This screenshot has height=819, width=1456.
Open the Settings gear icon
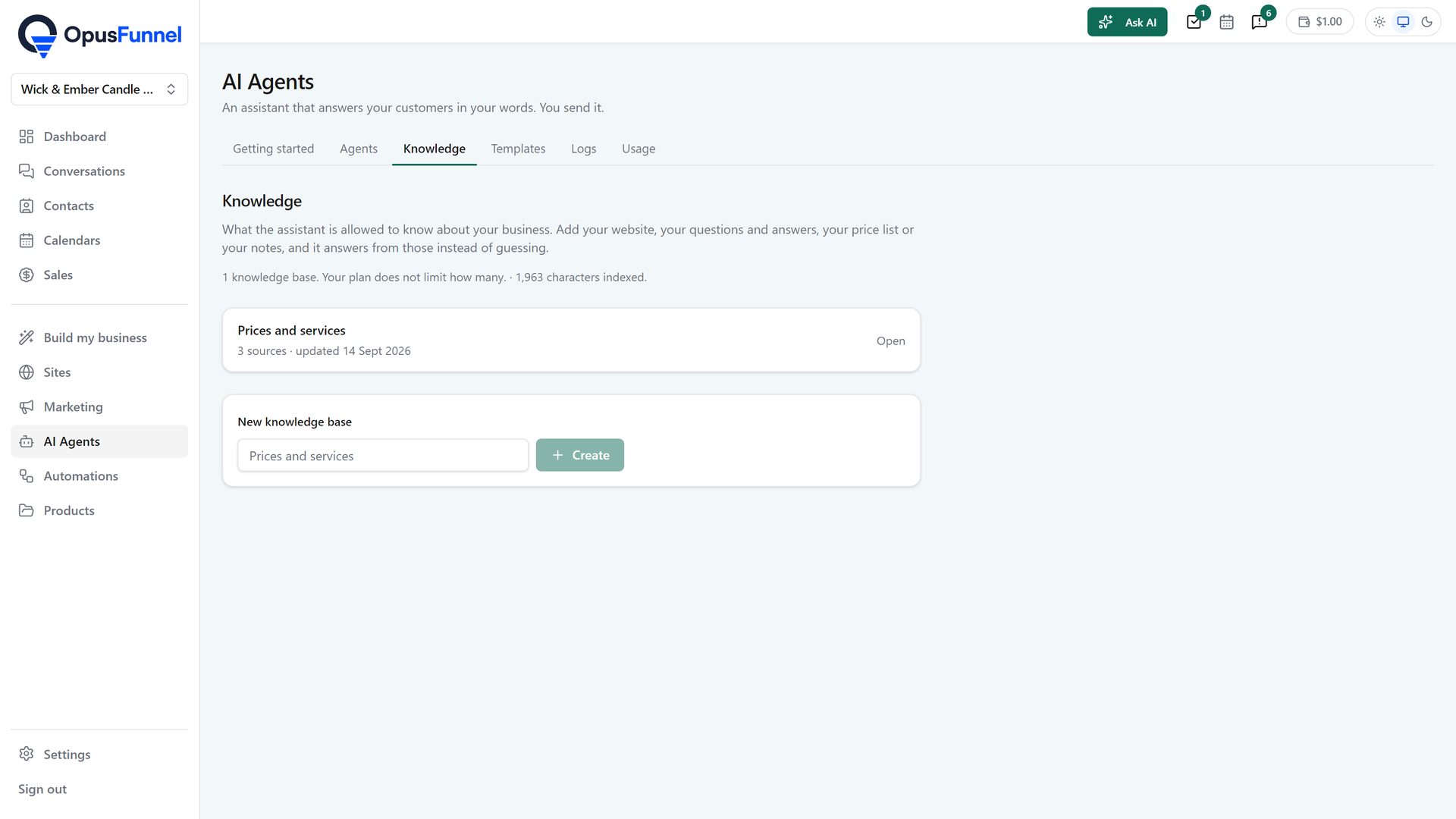click(27, 754)
